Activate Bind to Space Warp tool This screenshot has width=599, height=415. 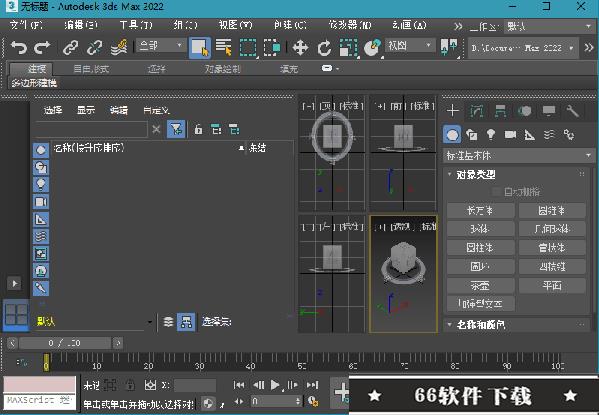point(118,48)
